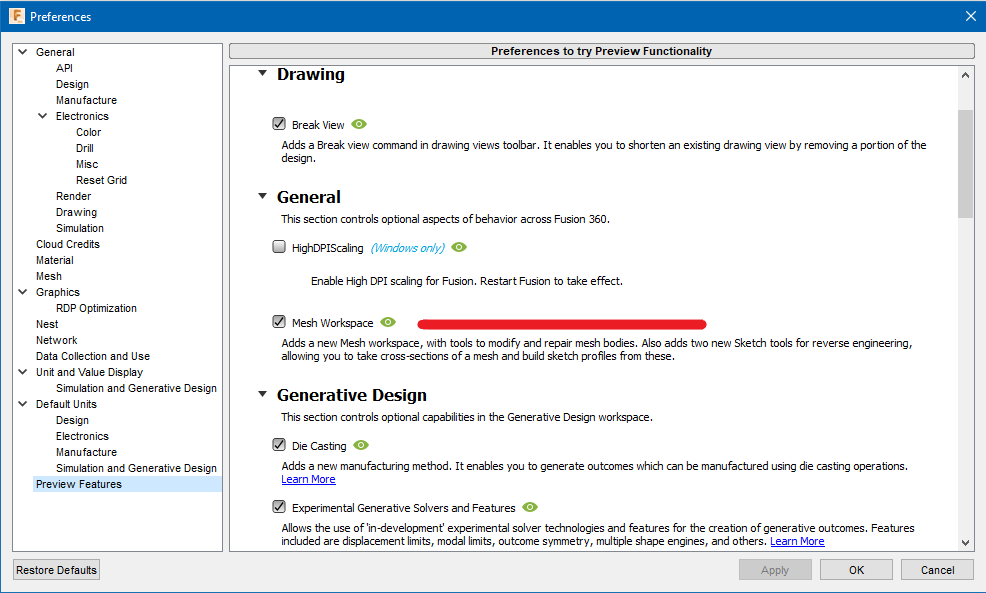Click the eye icon beside HighDPIScaling
The height and width of the screenshot is (593, 986).
pyautogui.click(x=459, y=247)
